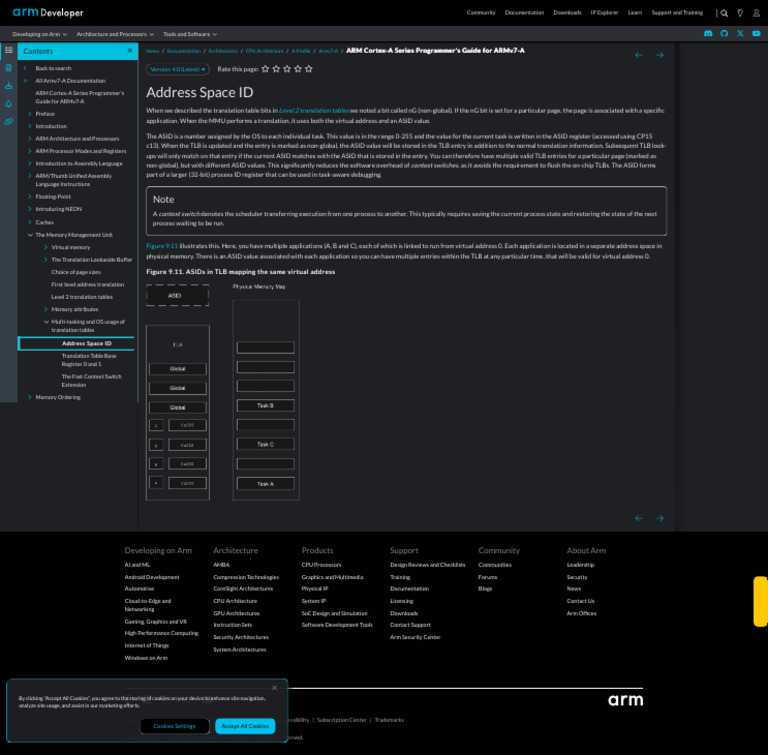
Task: Open Documentation in top navigation
Action: click(x=524, y=13)
